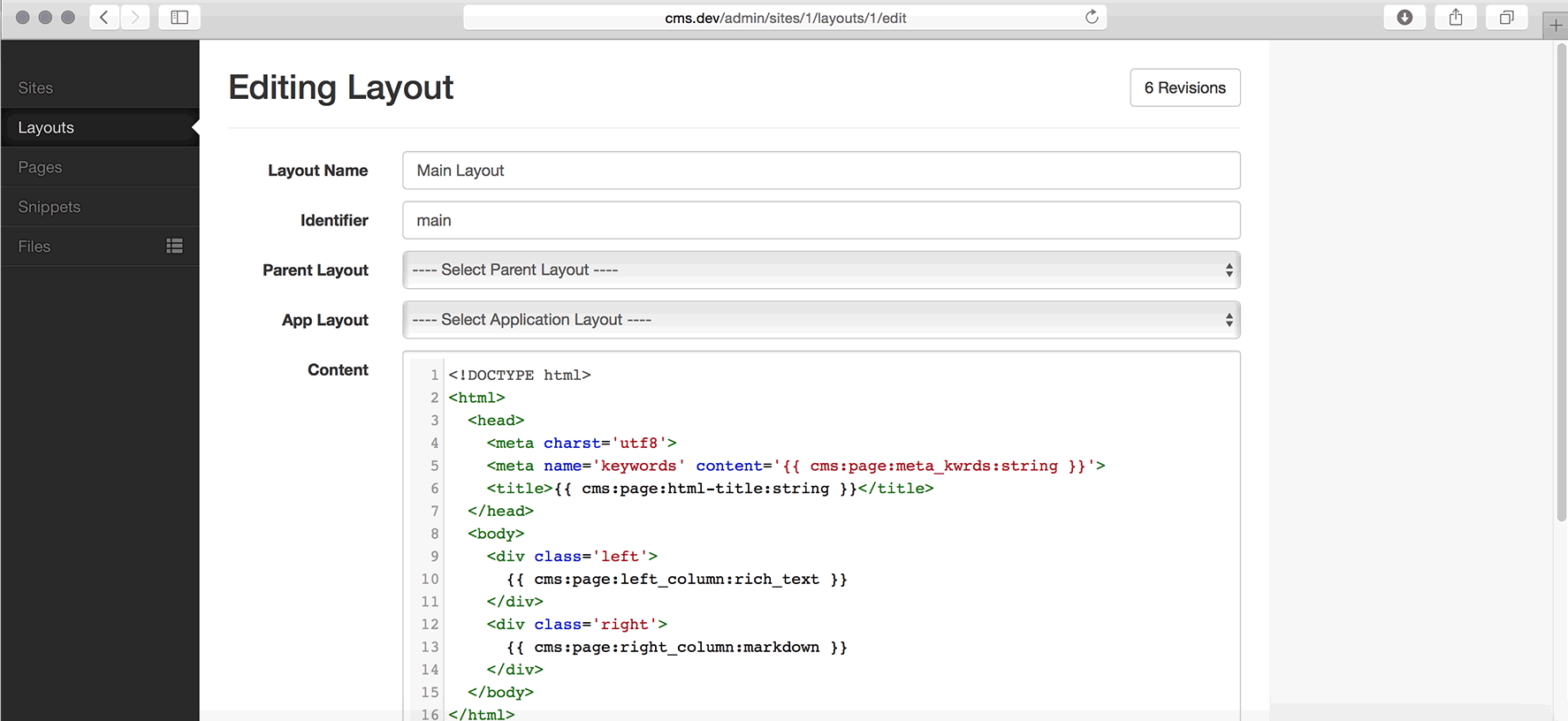Go forward with the browser forward arrow
1568x721 pixels.
(x=135, y=18)
